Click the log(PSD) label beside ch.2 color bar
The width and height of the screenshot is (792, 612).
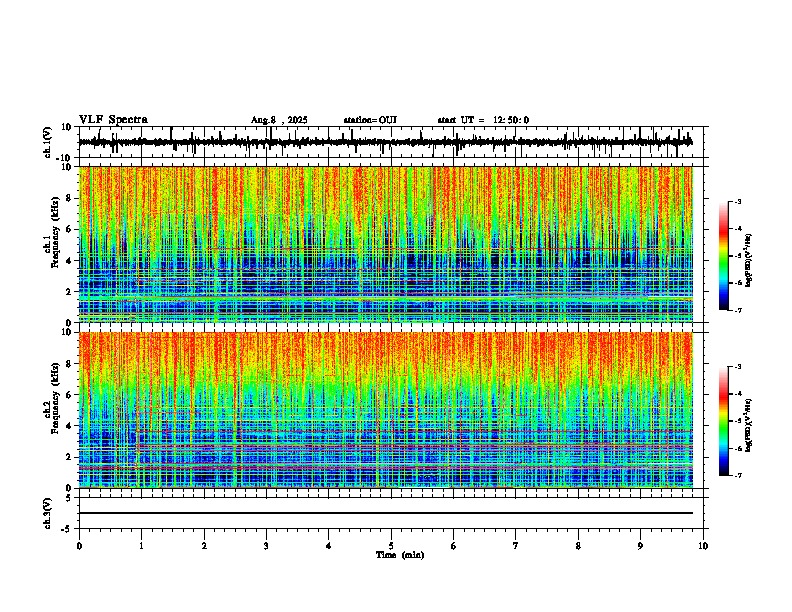point(749,426)
